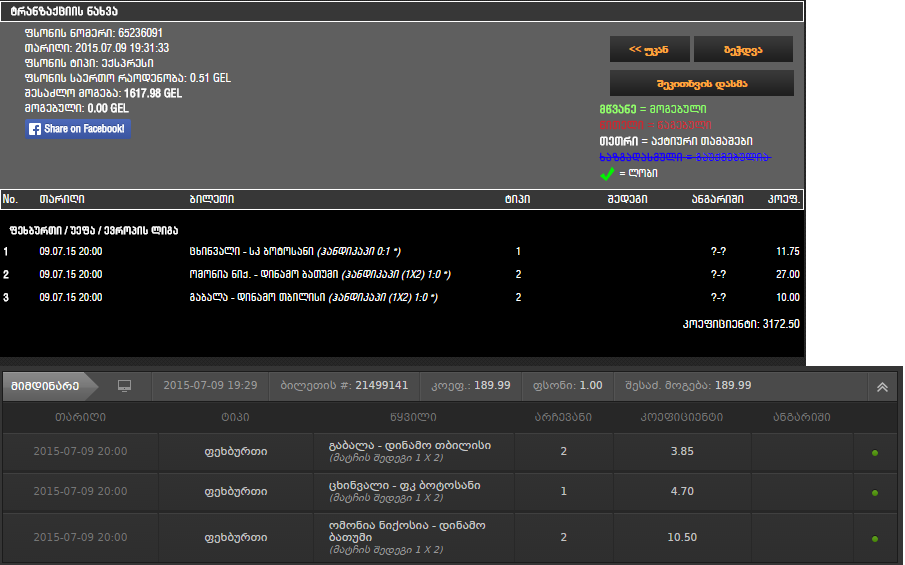The width and height of the screenshot is (905, 565).
Task: Click 'კოეფიციენტი' column header in lower table
Action: point(682,417)
